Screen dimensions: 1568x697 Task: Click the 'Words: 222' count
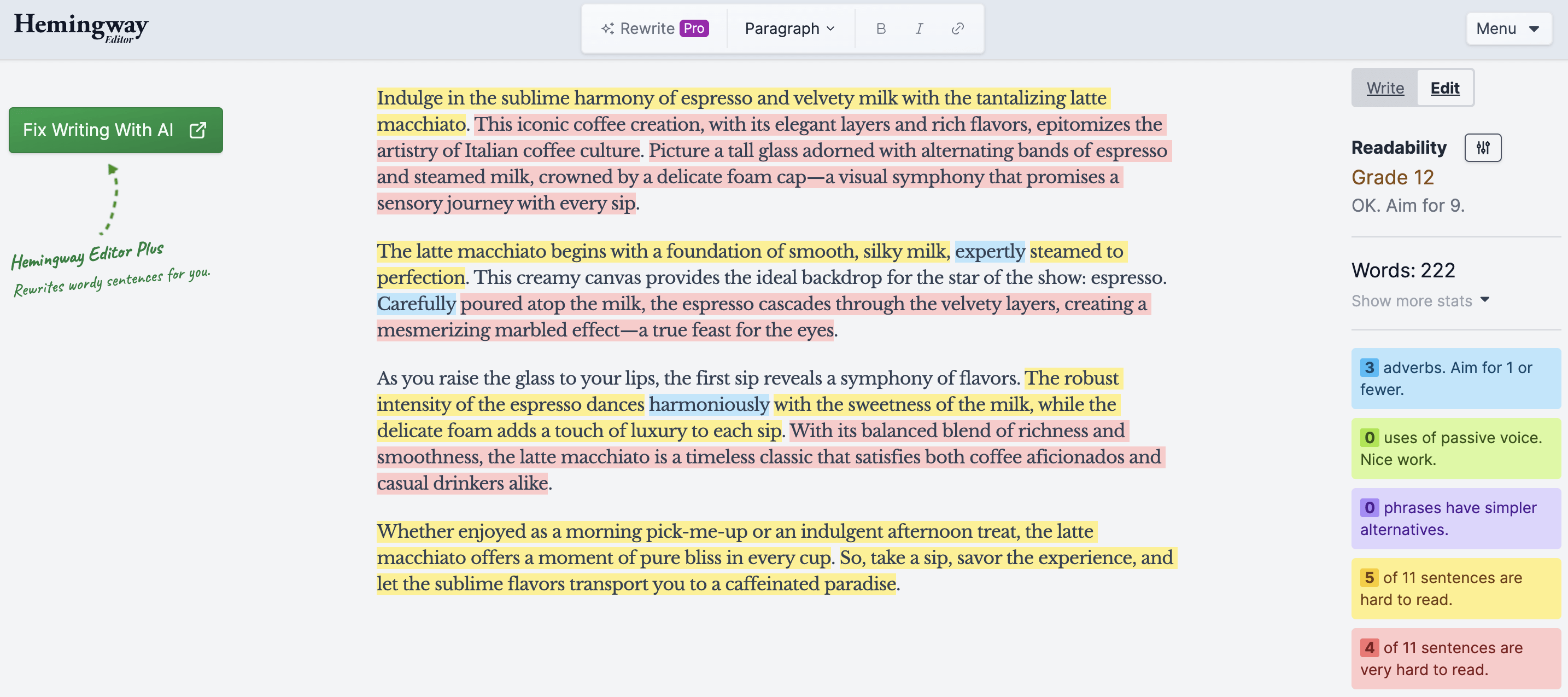pyautogui.click(x=1403, y=270)
